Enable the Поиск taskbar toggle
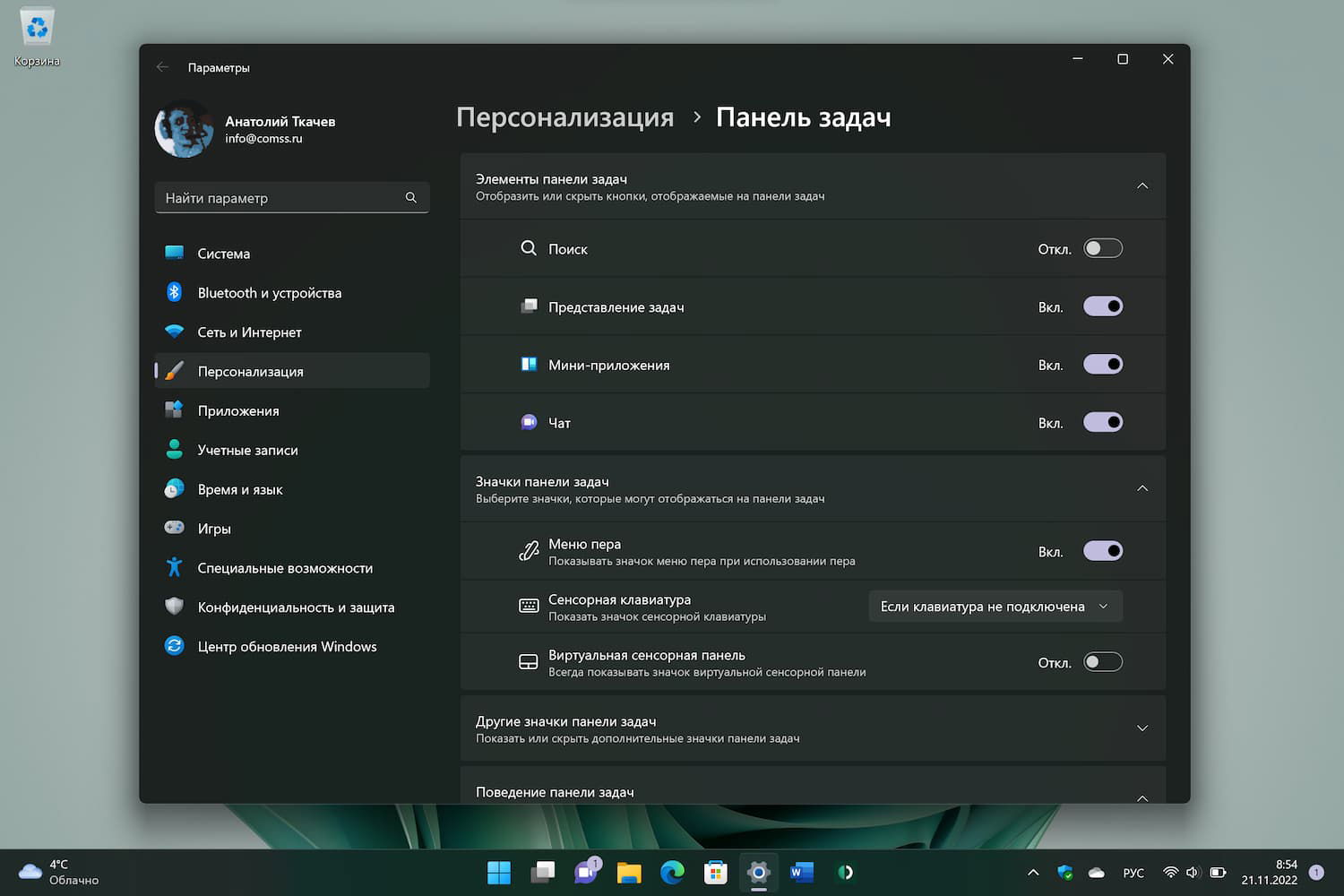This screenshot has height=896, width=1344. coord(1102,249)
